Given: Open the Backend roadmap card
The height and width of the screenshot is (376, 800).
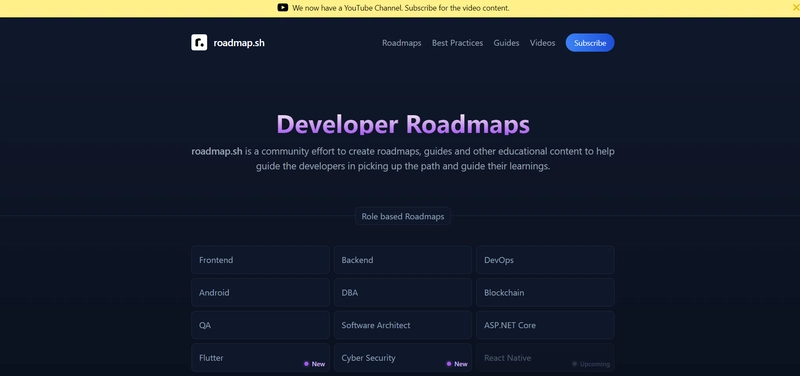Looking at the screenshot, I should coord(403,260).
